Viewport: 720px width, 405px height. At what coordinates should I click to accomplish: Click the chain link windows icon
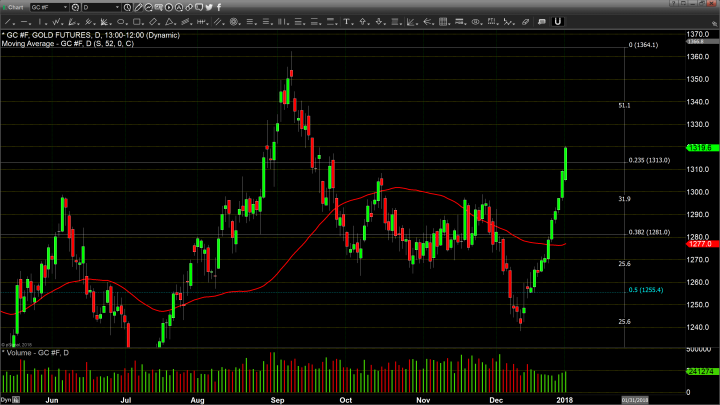coord(189,7)
